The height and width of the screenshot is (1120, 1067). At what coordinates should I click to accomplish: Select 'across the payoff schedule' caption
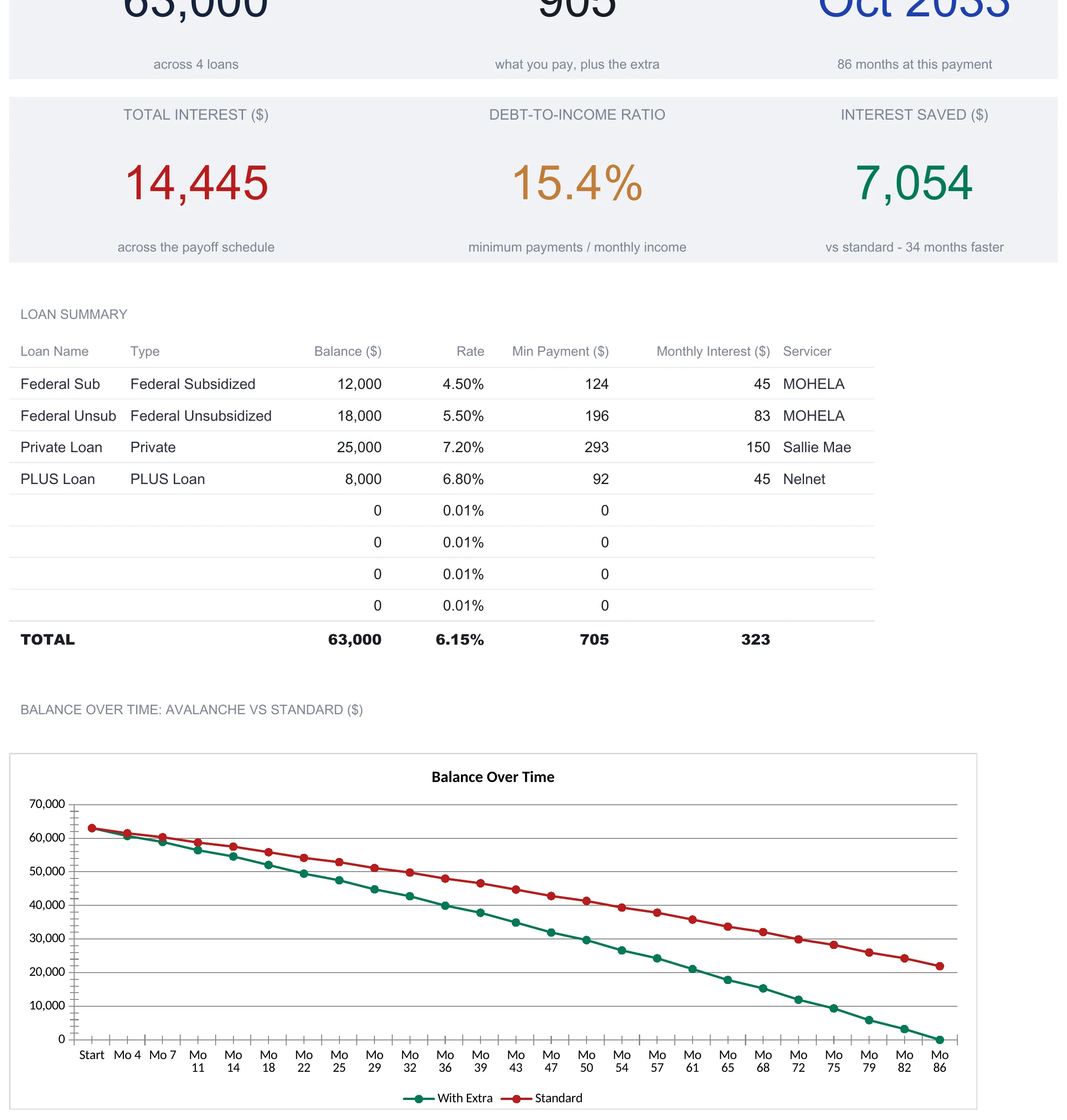196,247
